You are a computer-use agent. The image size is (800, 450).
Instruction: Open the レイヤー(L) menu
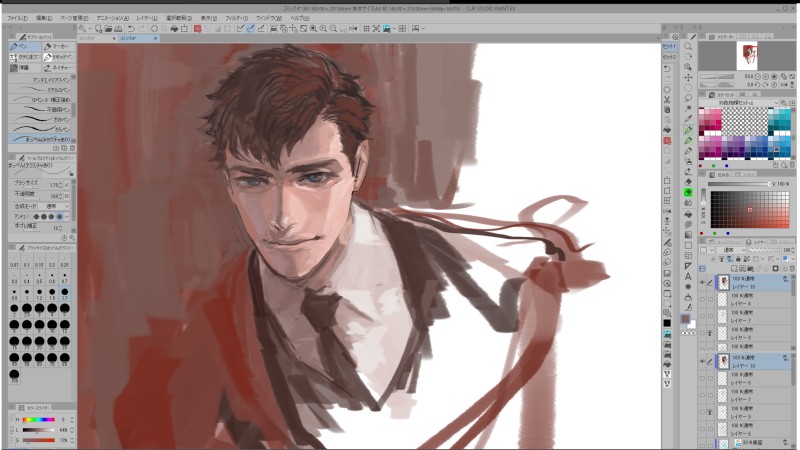point(146,18)
